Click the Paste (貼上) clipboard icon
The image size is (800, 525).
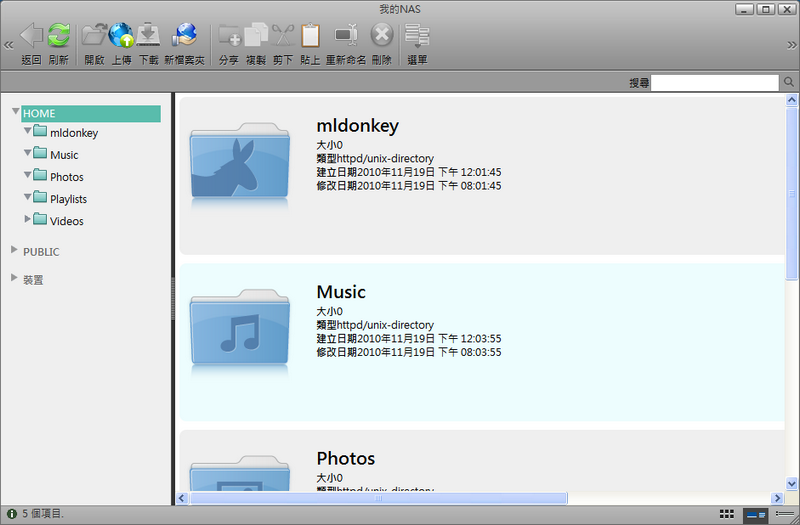click(x=310, y=36)
